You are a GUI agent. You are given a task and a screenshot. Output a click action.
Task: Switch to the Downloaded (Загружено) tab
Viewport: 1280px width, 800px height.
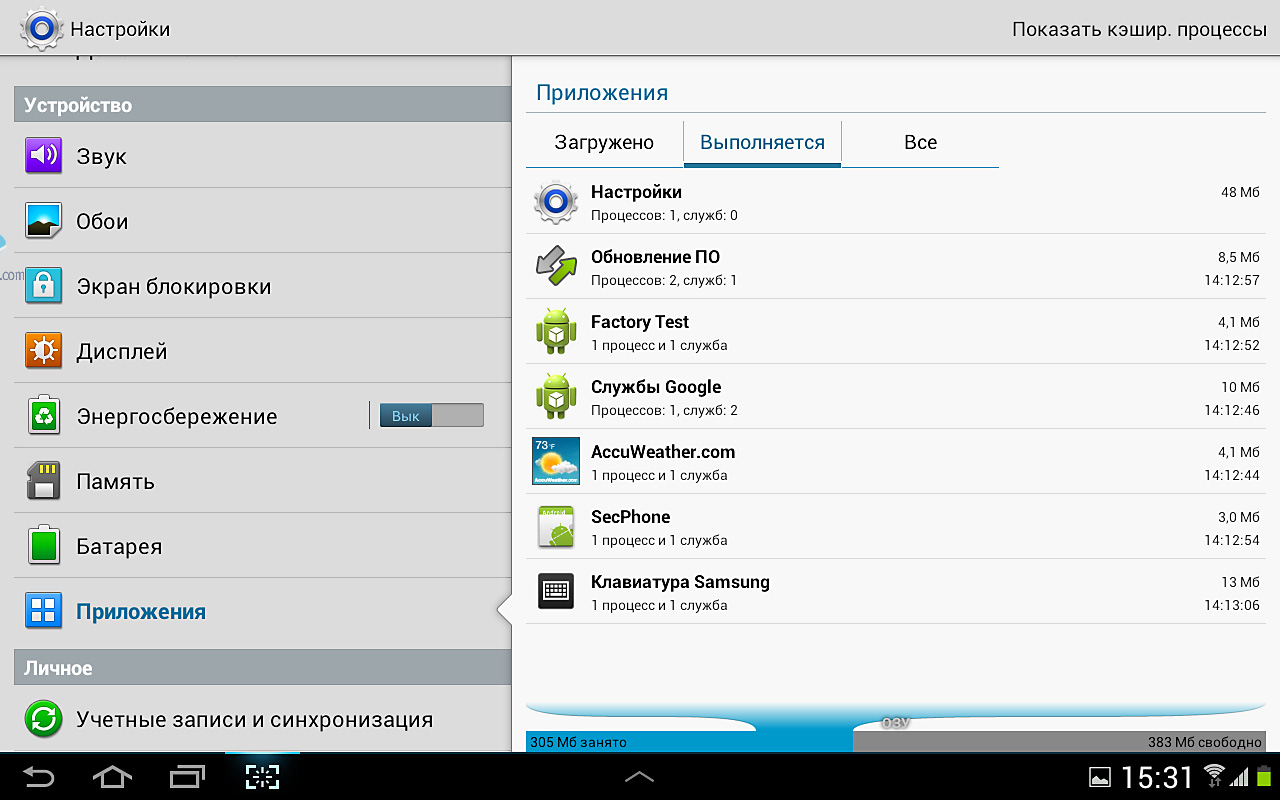point(604,143)
